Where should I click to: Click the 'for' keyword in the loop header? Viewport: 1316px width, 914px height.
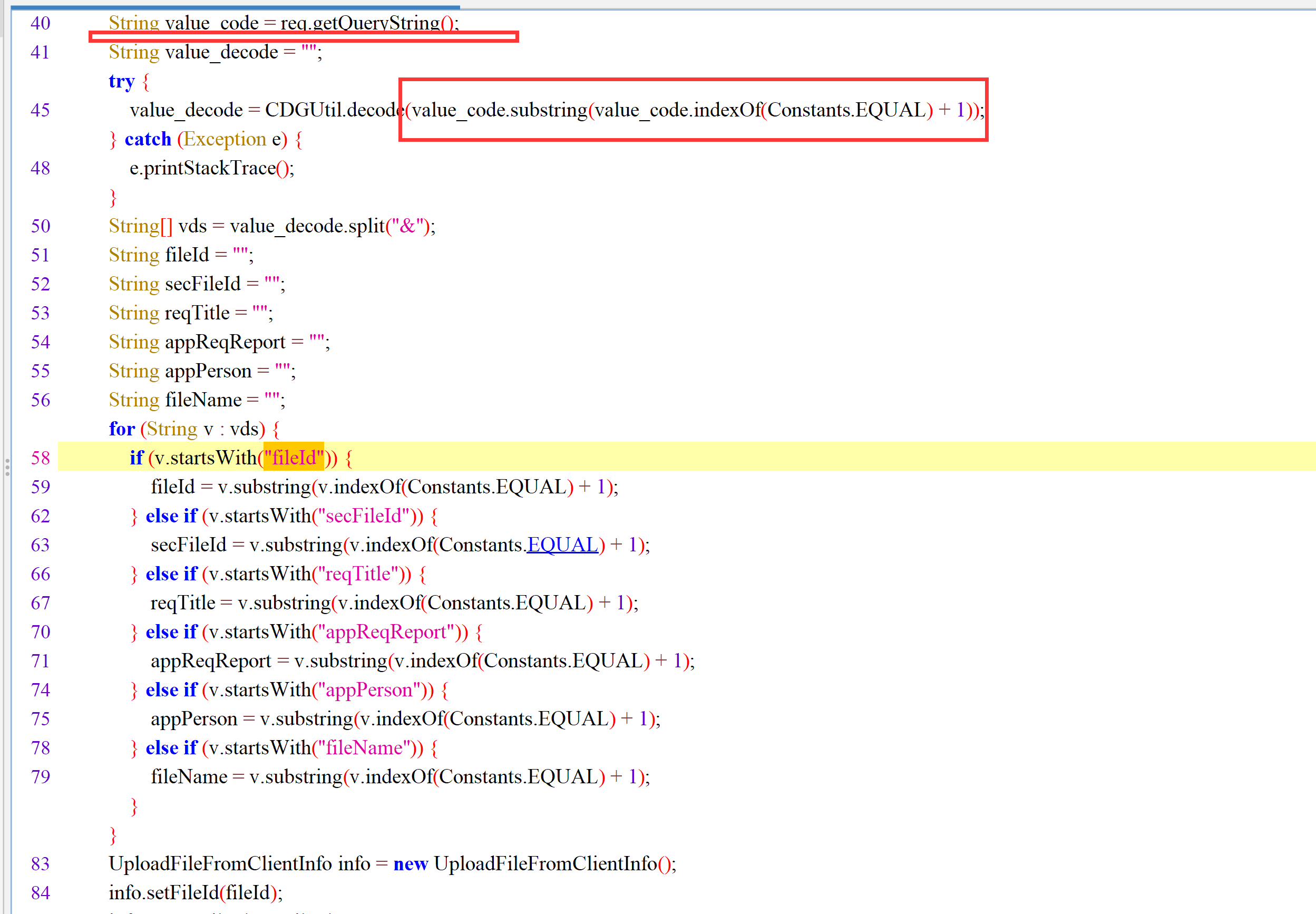point(122,429)
